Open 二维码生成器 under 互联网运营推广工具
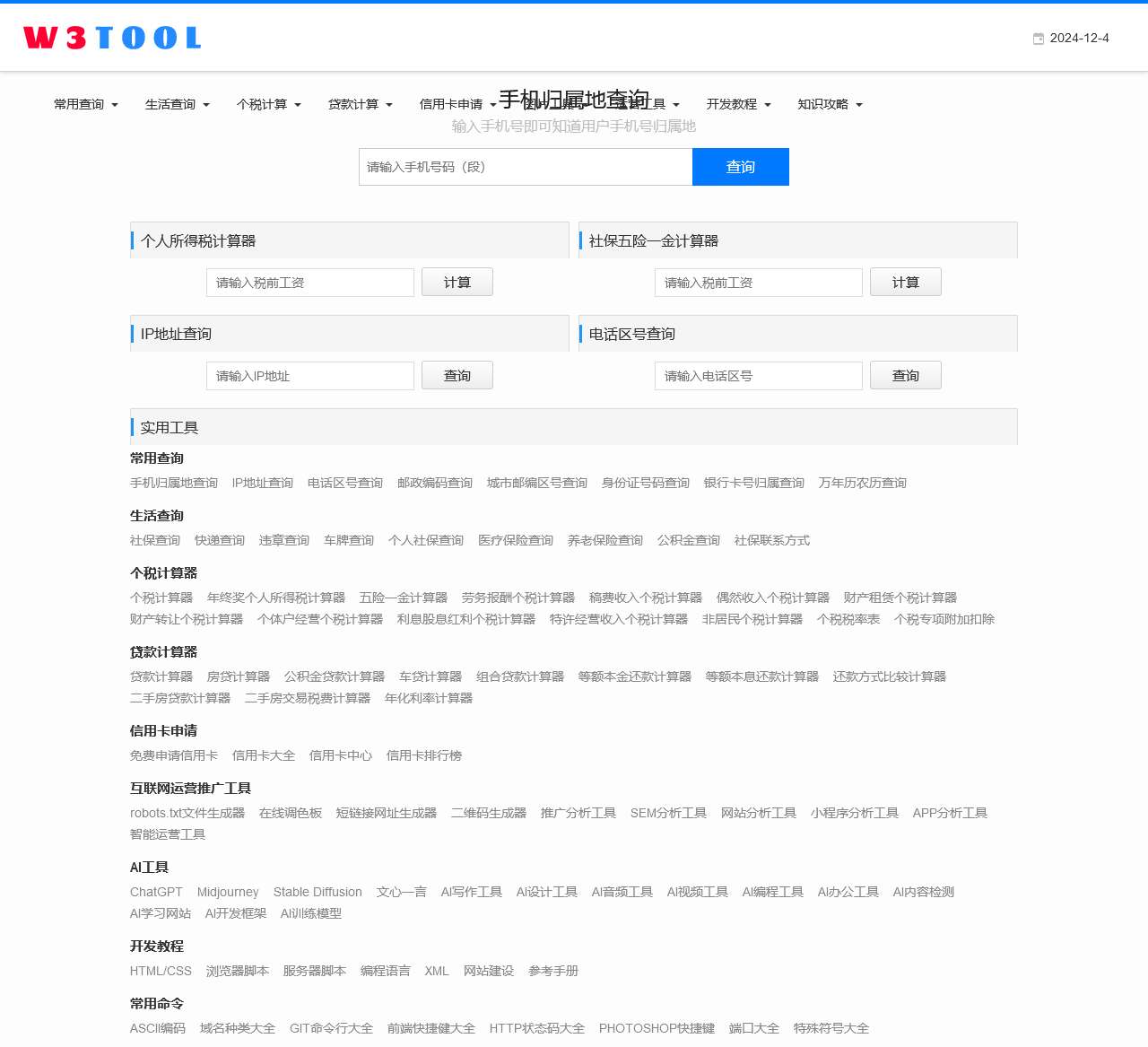The height and width of the screenshot is (1047, 1148). point(487,813)
